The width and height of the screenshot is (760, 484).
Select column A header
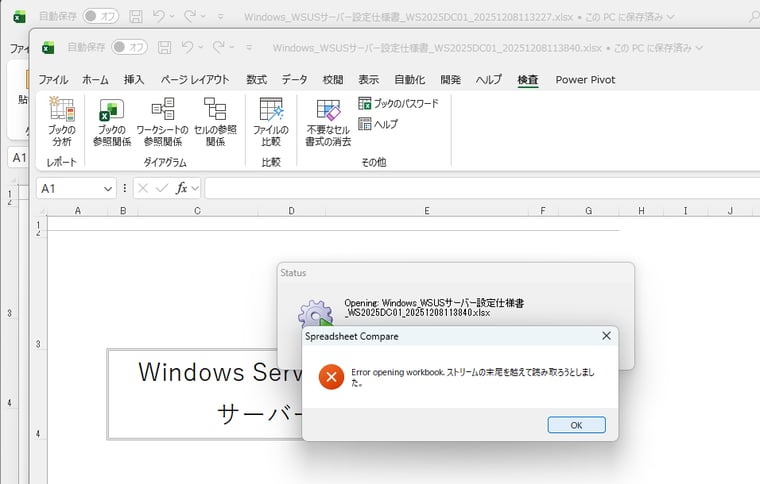pos(78,211)
